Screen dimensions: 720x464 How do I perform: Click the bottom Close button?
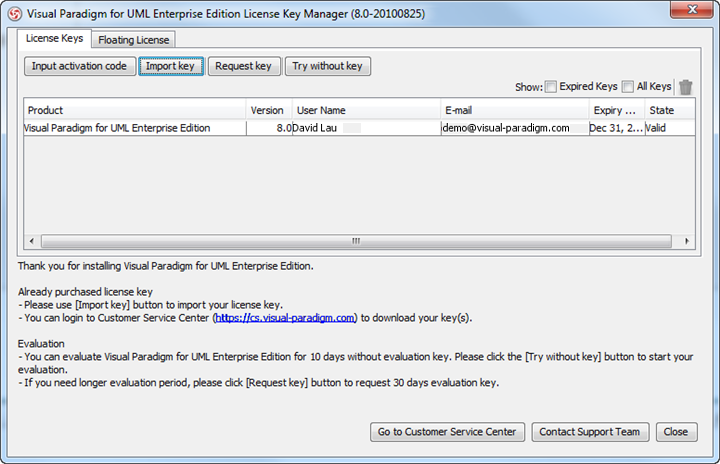tap(676, 432)
